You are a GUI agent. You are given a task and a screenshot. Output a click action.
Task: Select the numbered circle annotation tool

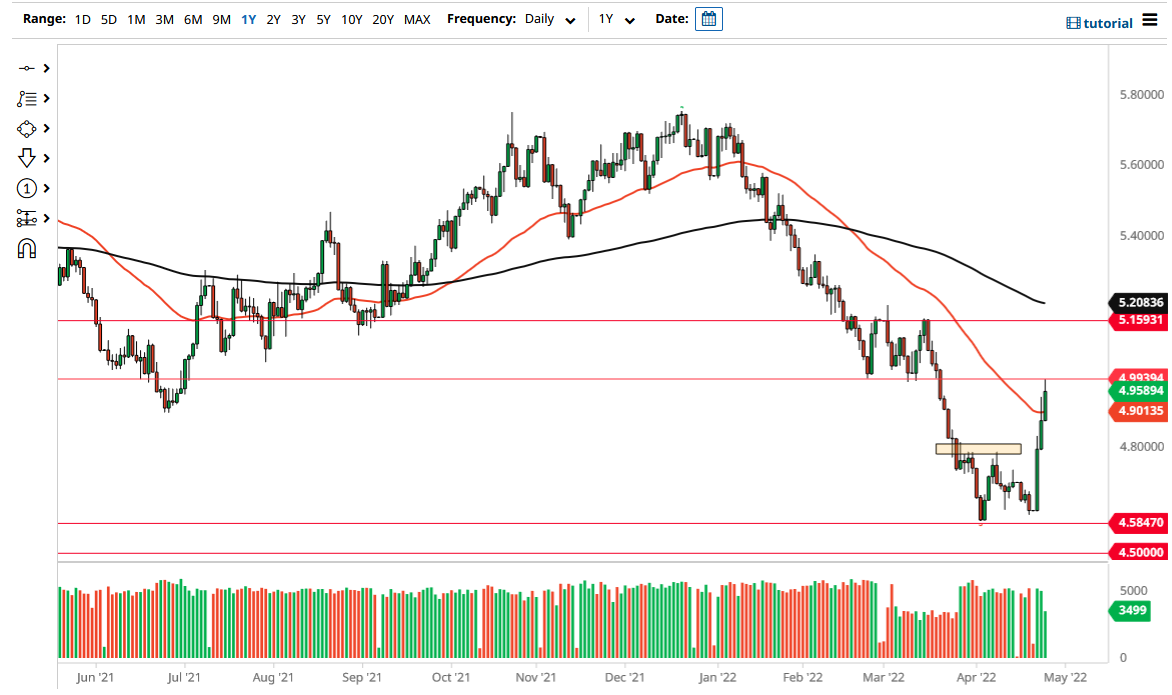coord(28,188)
